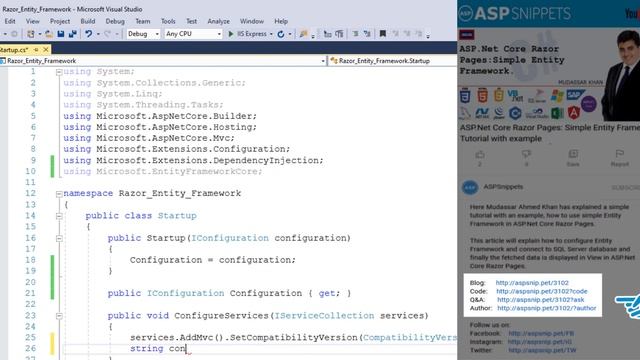This screenshot has width=640, height=360.
Task: Click the Redo arrow icon
Action: point(107,34)
